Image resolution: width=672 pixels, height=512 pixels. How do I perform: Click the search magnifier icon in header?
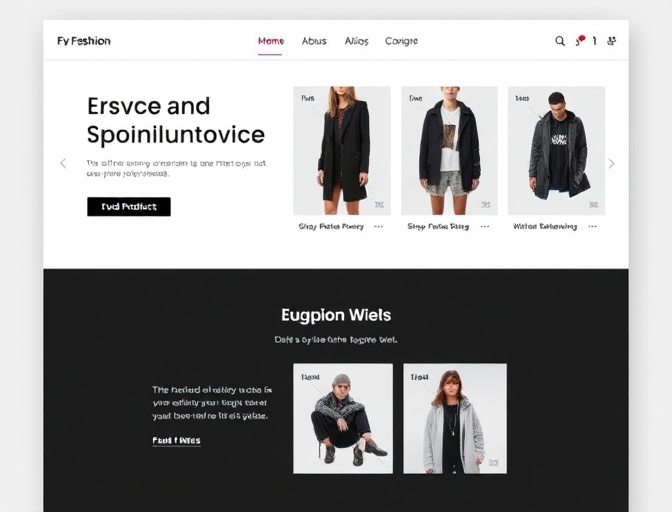click(560, 41)
